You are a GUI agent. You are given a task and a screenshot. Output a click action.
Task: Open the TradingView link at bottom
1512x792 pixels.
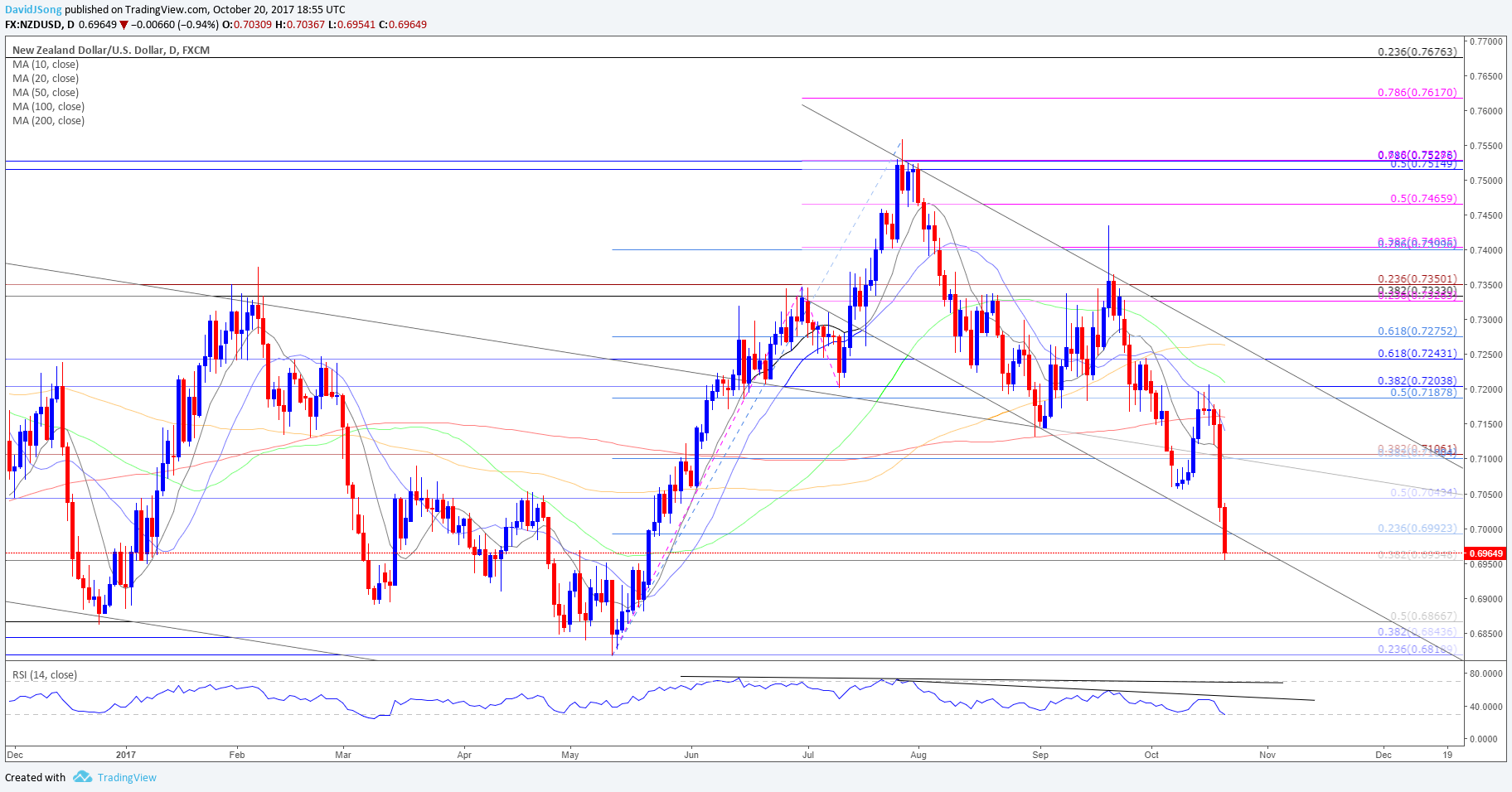127,777
